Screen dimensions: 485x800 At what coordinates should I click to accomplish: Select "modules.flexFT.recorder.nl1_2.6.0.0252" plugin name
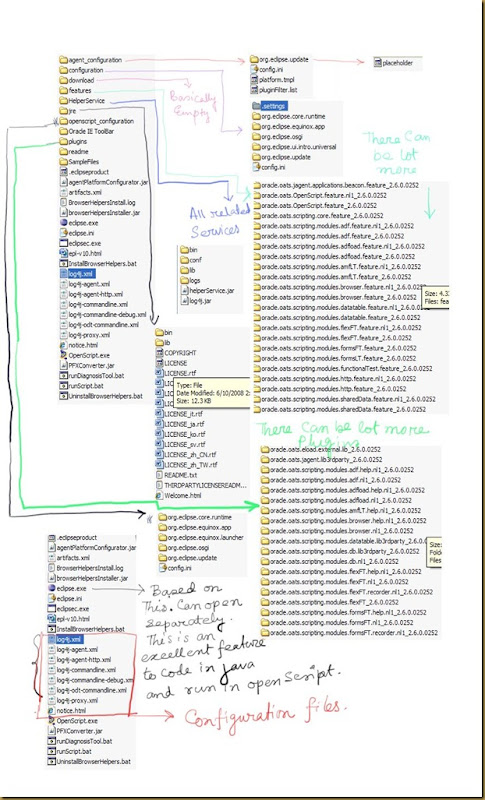(351, 592)
